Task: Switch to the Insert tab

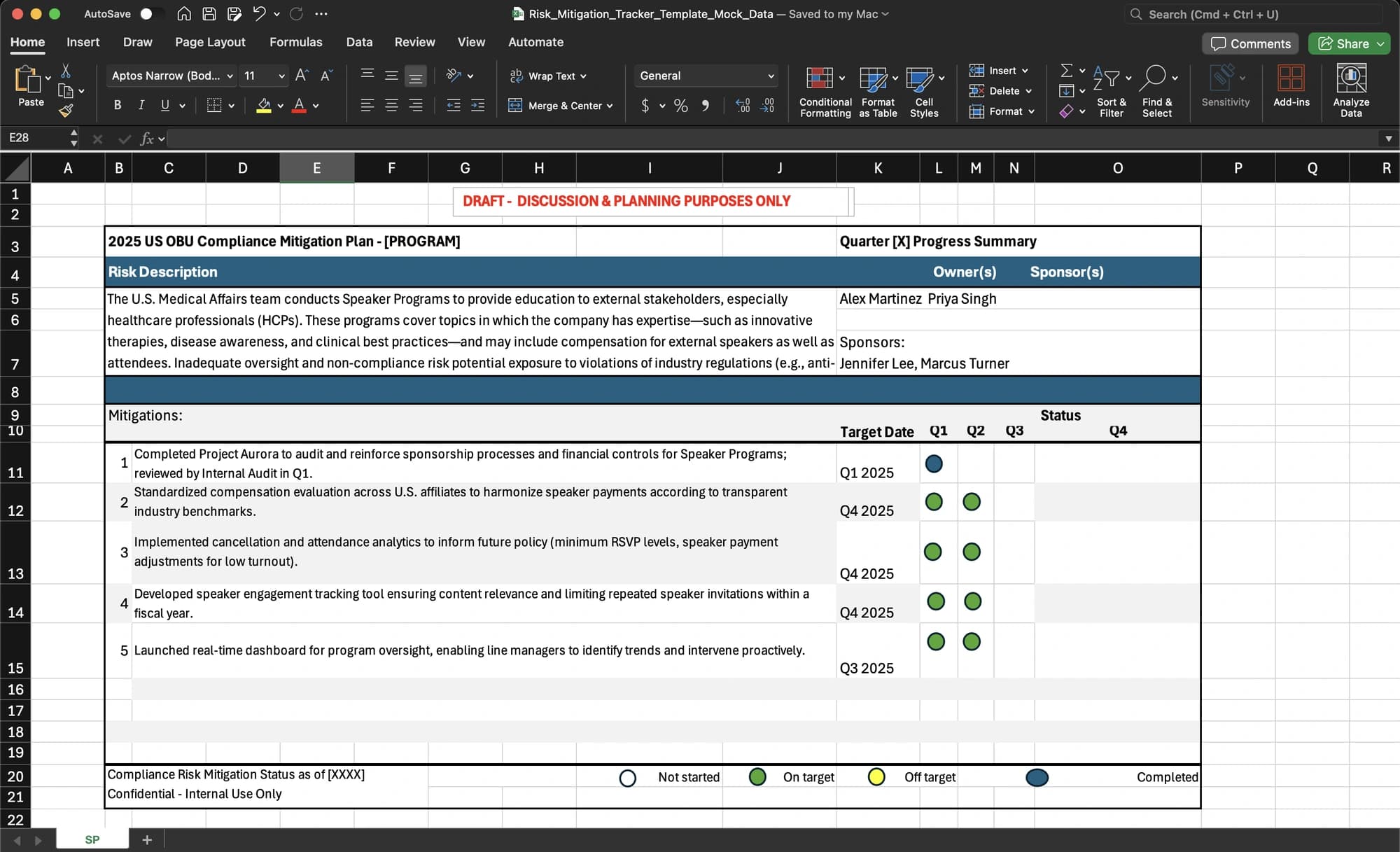Action: [83, 42]
